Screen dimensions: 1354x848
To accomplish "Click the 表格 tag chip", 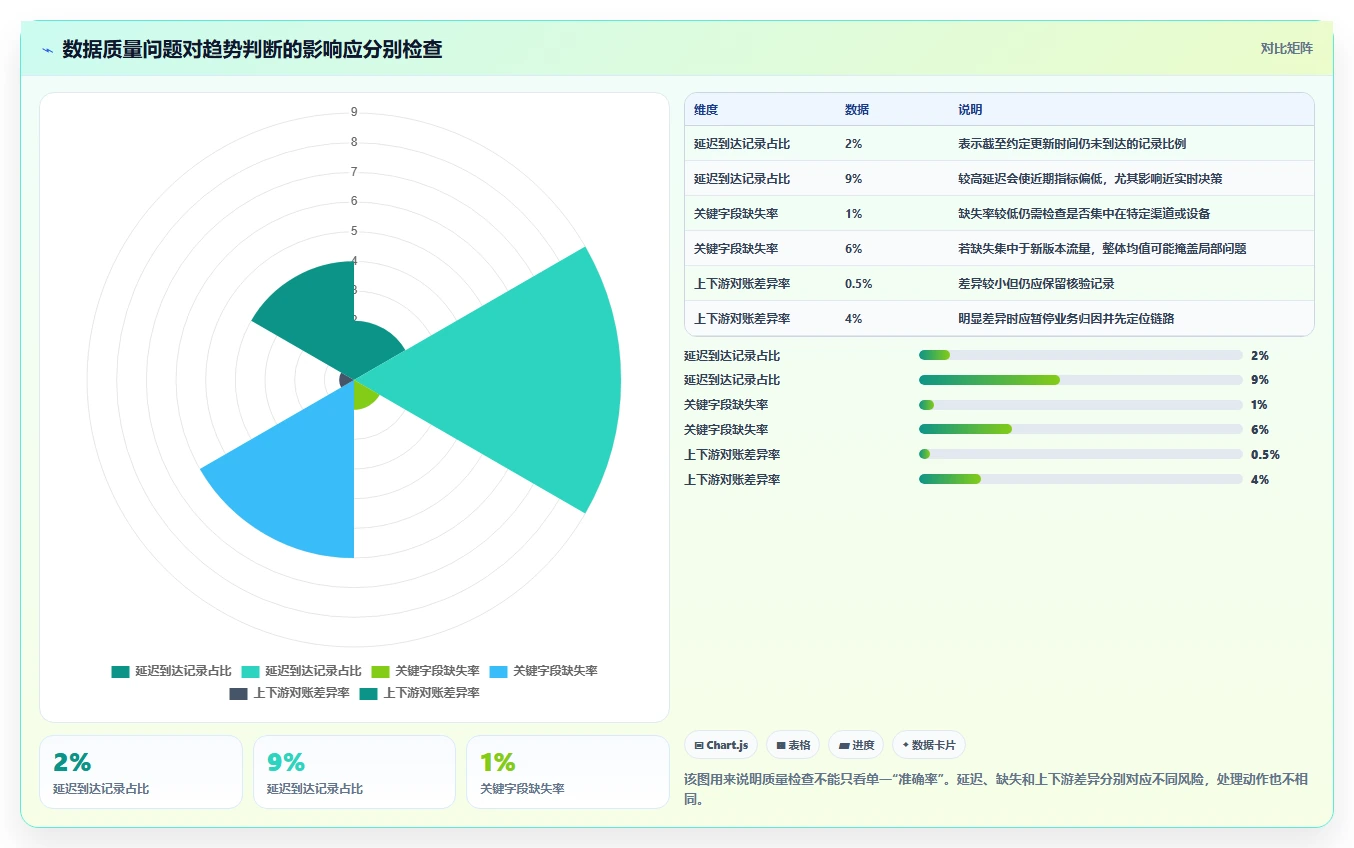I will 793,745.
